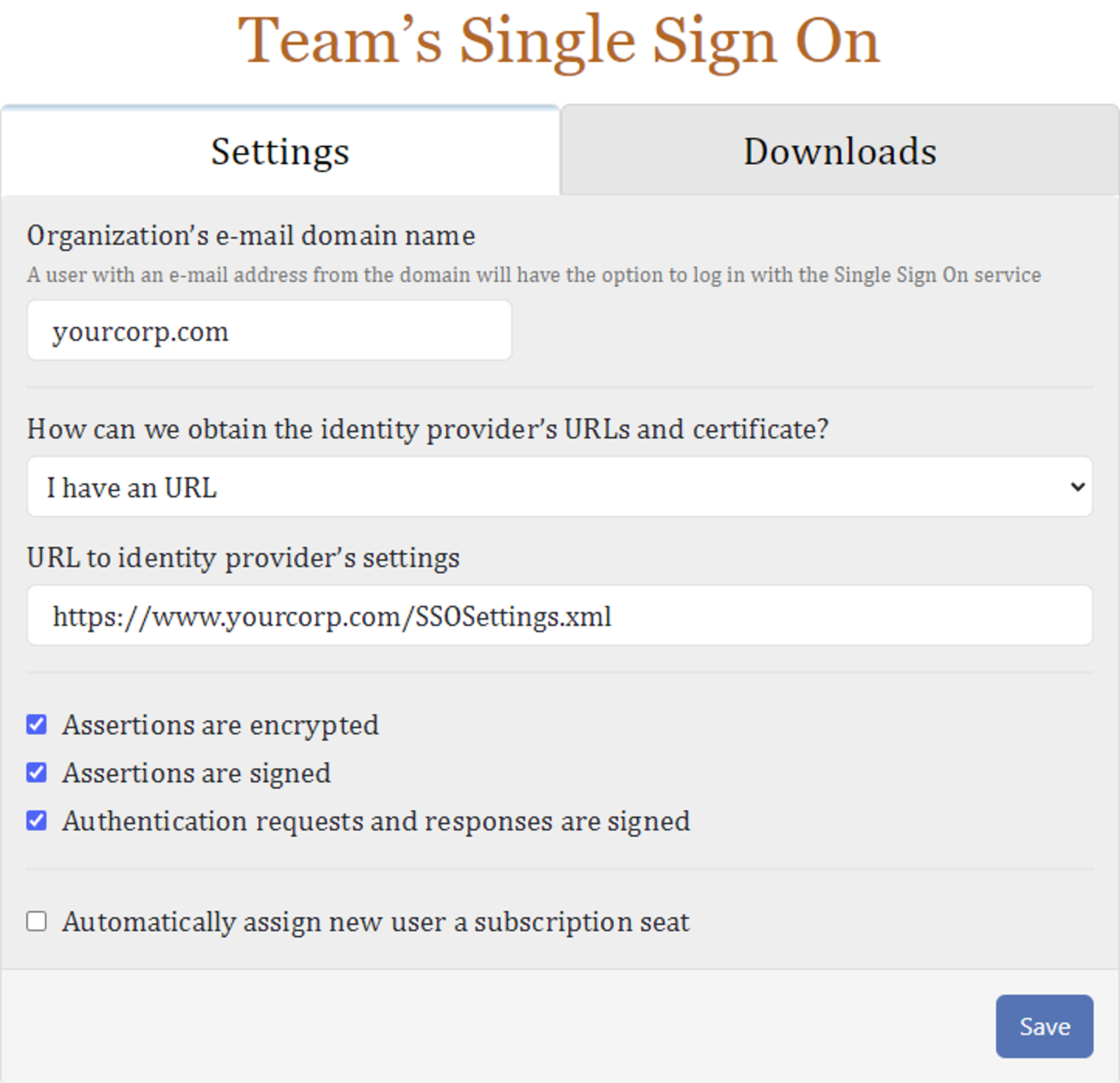Click the chevron arrow of the identity provider dropdown
1120x1083 pixels.
(x=1077, y=487)
